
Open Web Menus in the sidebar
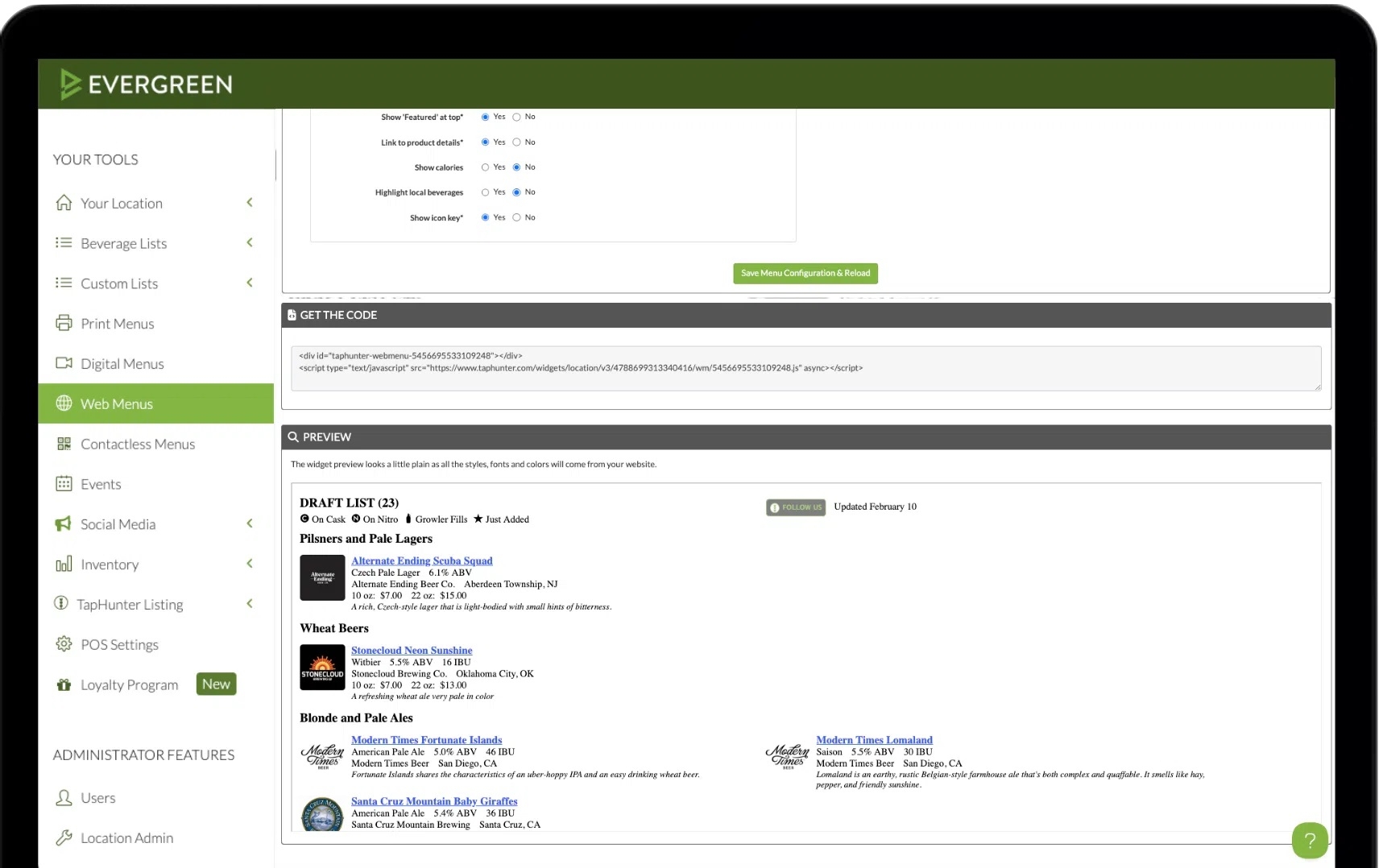coord(155,403)
